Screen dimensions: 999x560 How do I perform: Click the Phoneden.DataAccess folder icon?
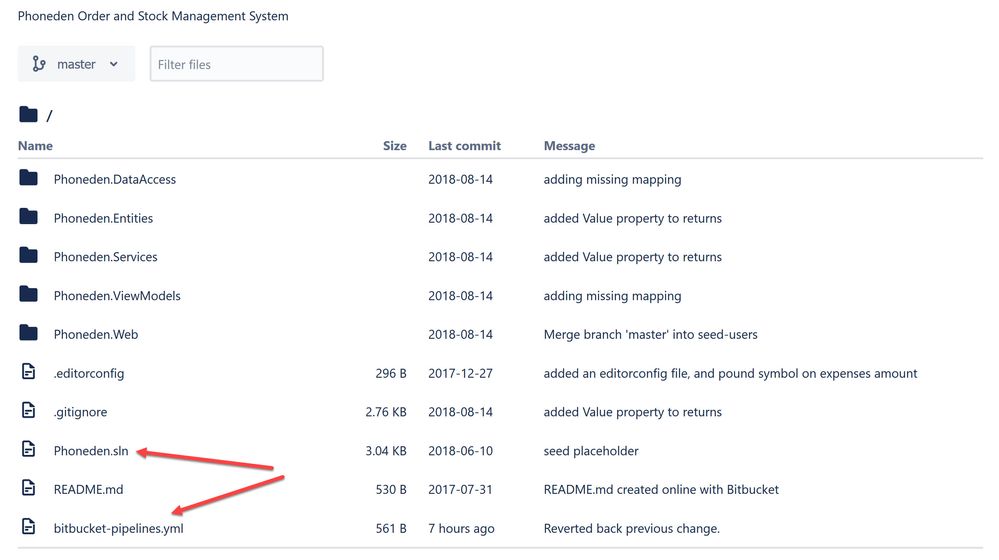[x=28, y=178]
